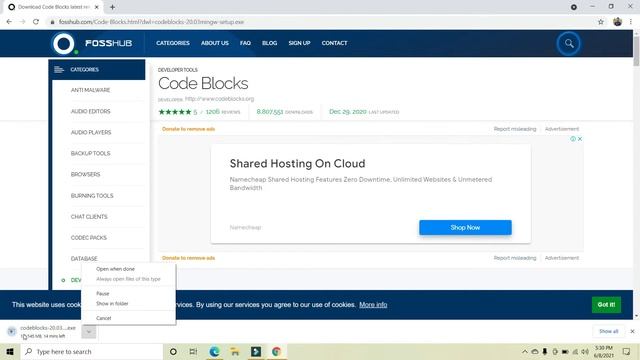Click the Windows taskbar search box
Image resolution: width=640 pixels, height=360 pixels.
pyautogui.click(x=92, y=351)
